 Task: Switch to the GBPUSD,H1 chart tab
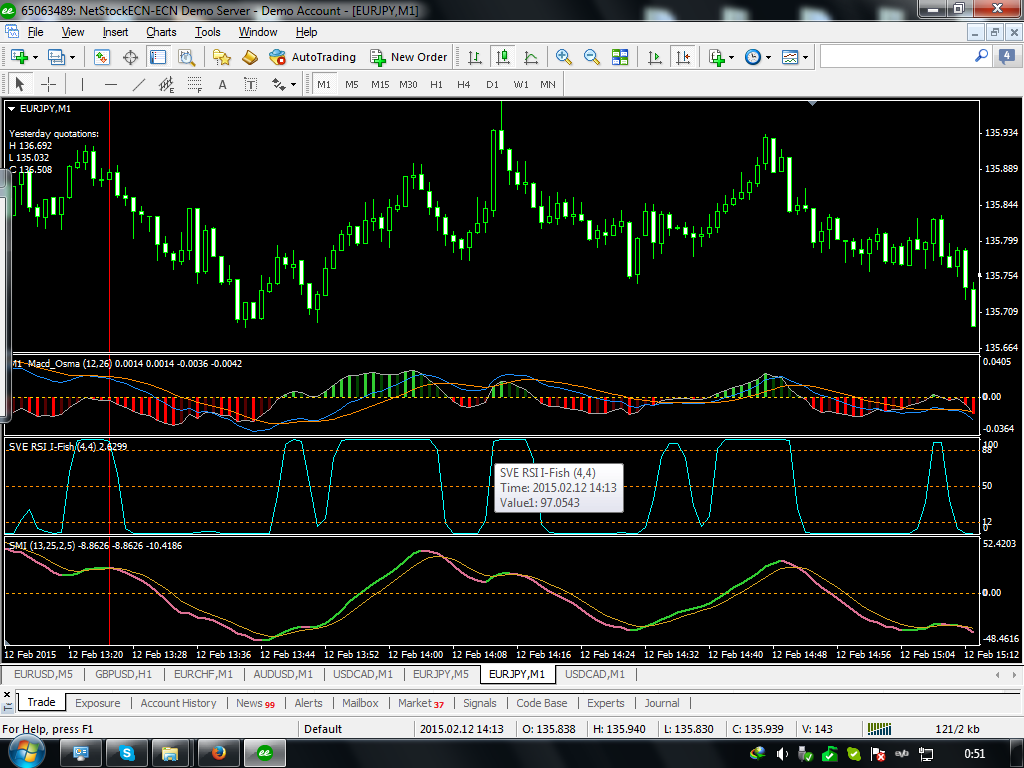click(123, 674)
